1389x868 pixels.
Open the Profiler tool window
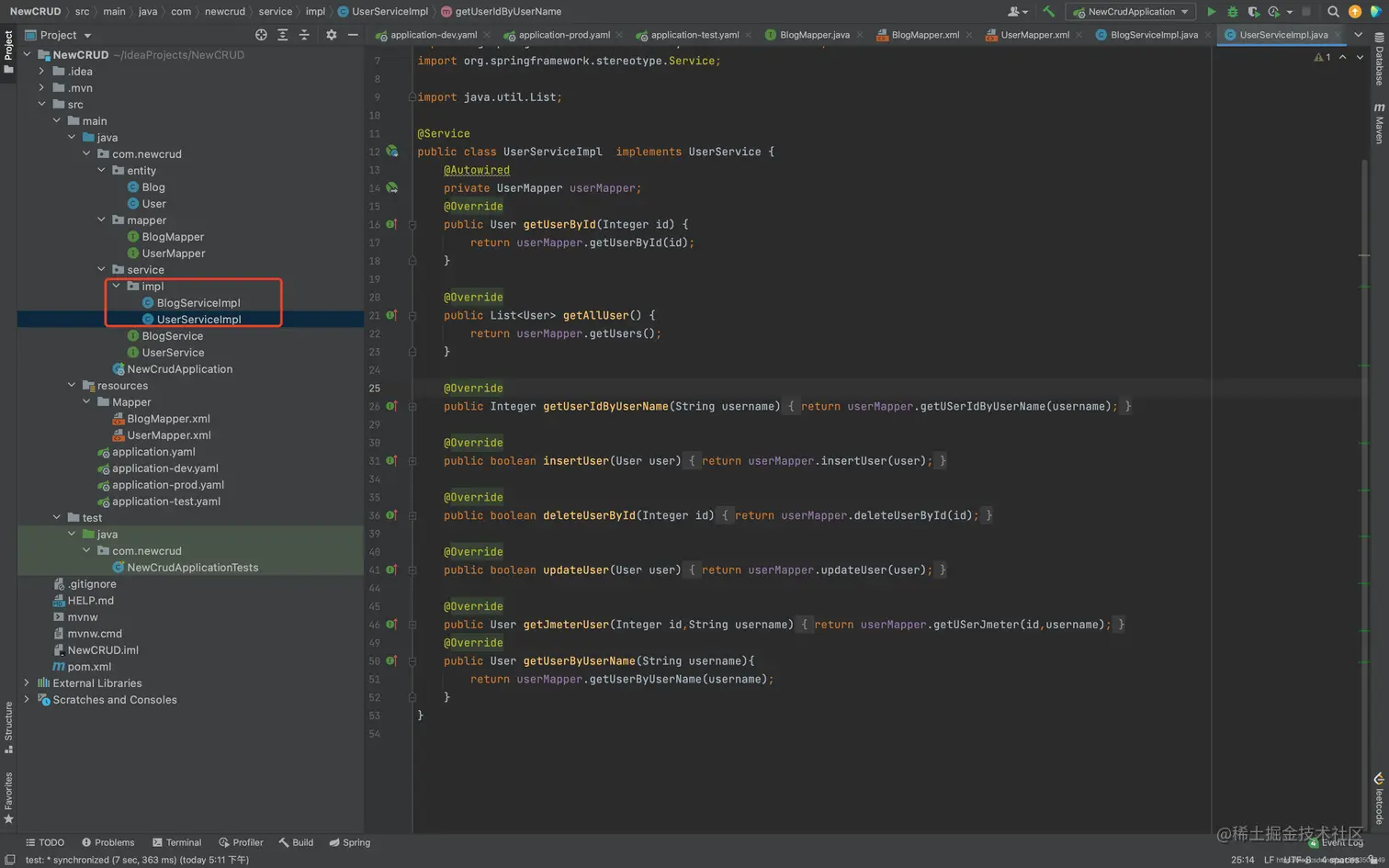click(x=241, y=842)
